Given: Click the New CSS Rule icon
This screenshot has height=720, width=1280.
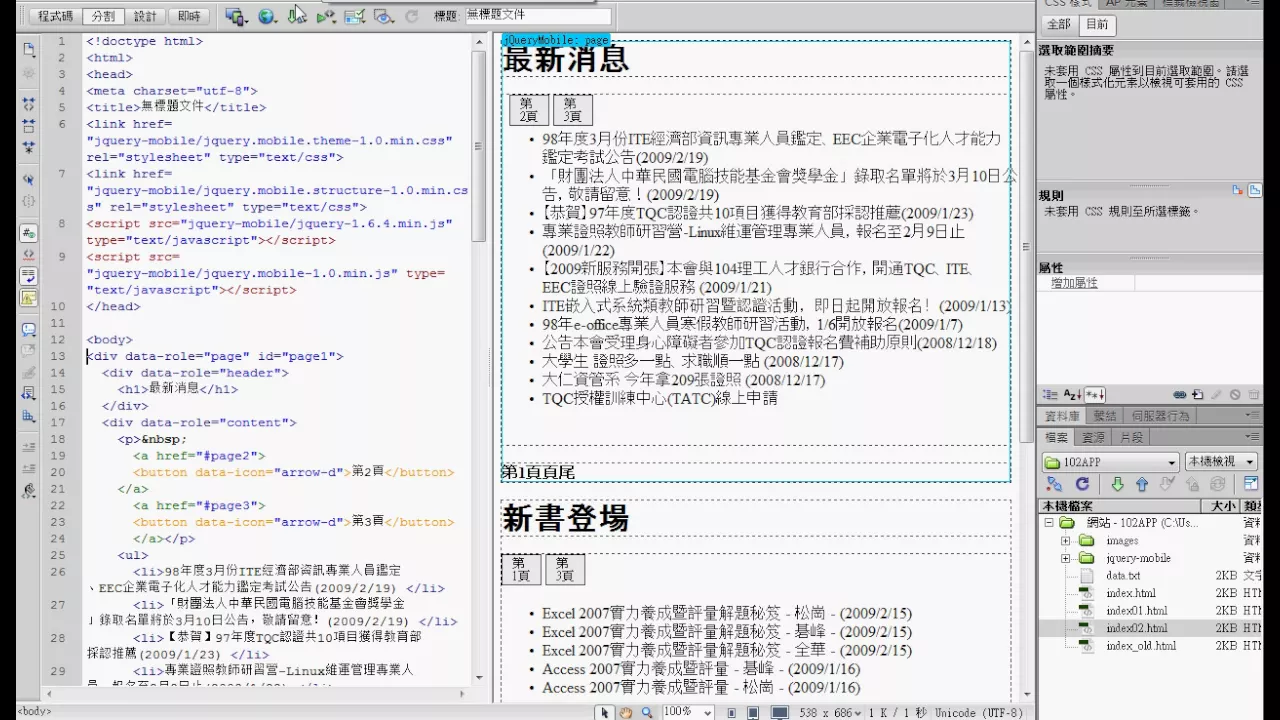Looking at the screenshot, I should point(1198,395).
